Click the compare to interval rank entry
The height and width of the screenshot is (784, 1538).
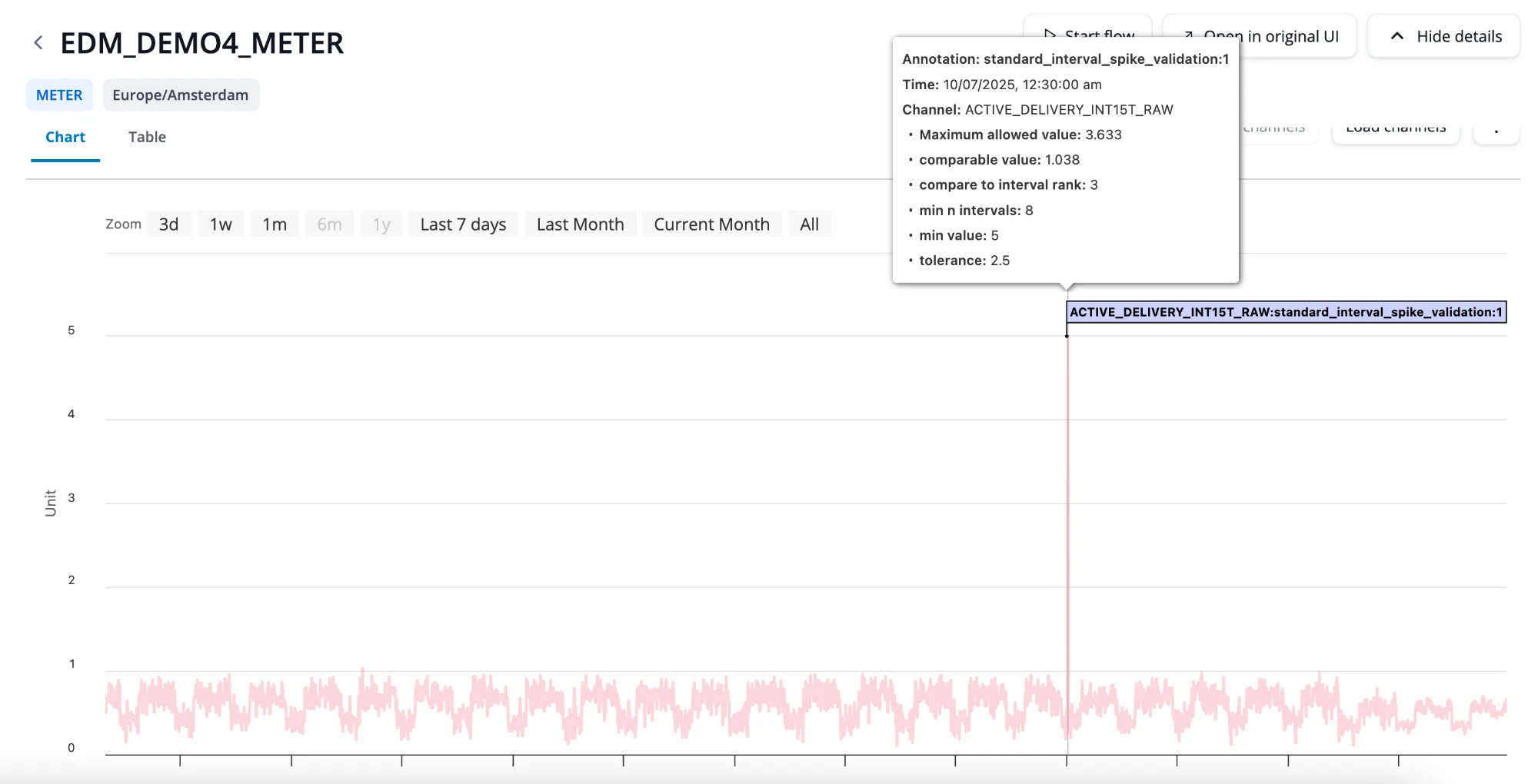pyautogui.click(x=1008, y=185)
